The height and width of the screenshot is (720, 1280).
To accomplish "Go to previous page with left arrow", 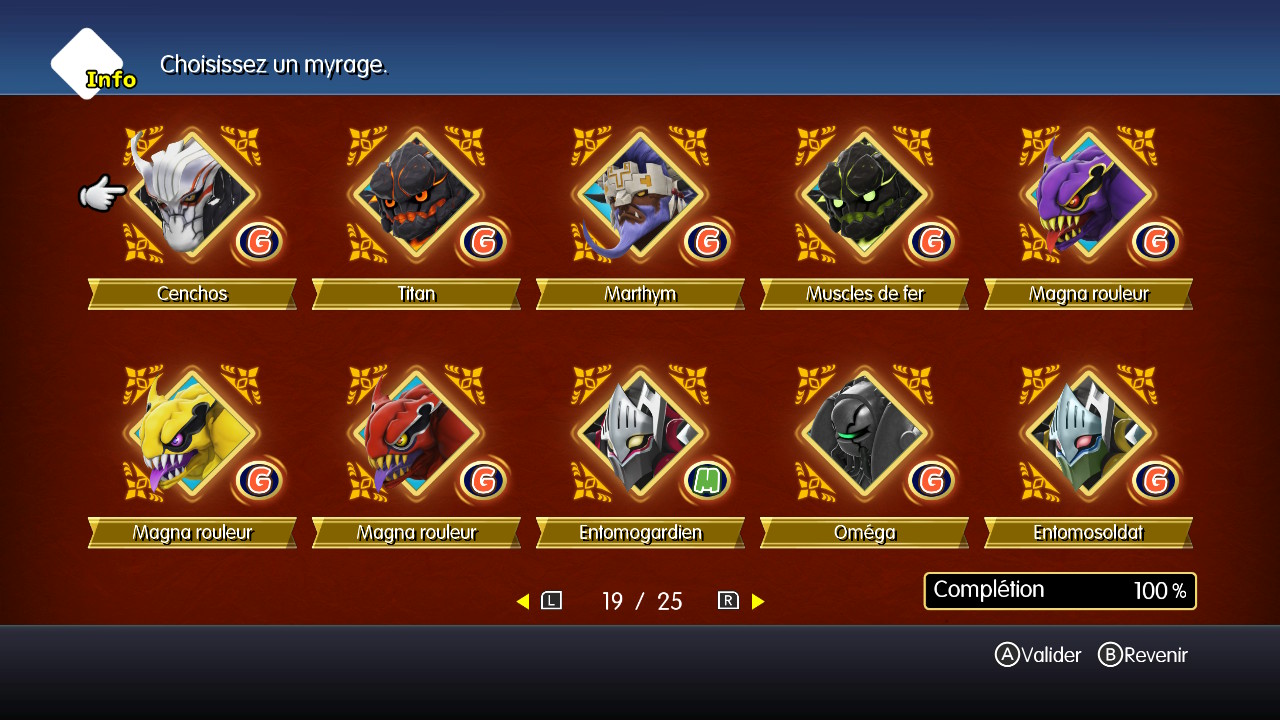I will [x=523, y=601].
